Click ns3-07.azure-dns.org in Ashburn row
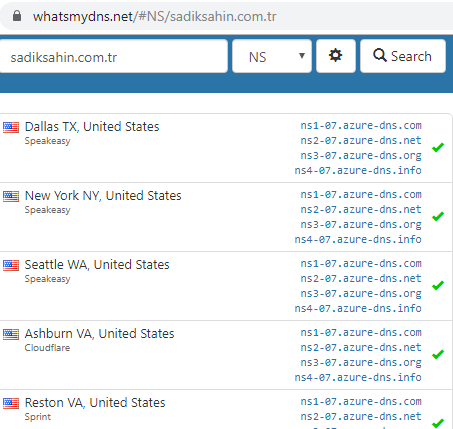Image resolution: width=453 pixels, height=429 pixels. click(361, 363)
